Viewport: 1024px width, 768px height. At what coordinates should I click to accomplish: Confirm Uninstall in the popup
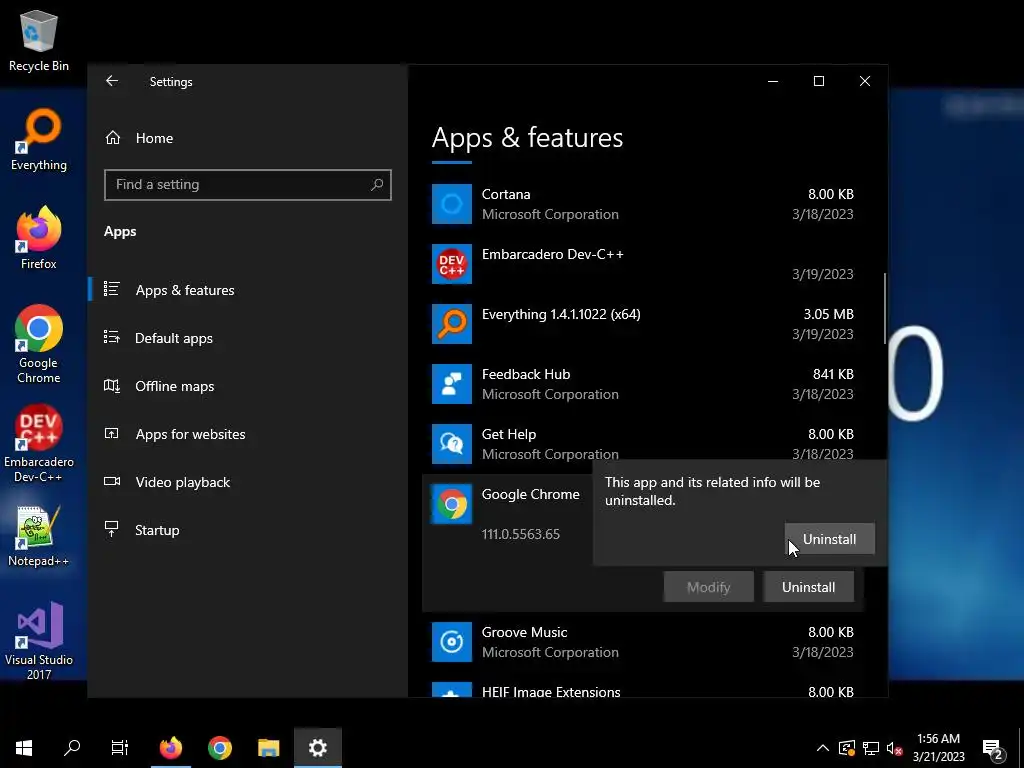[829, 539]
